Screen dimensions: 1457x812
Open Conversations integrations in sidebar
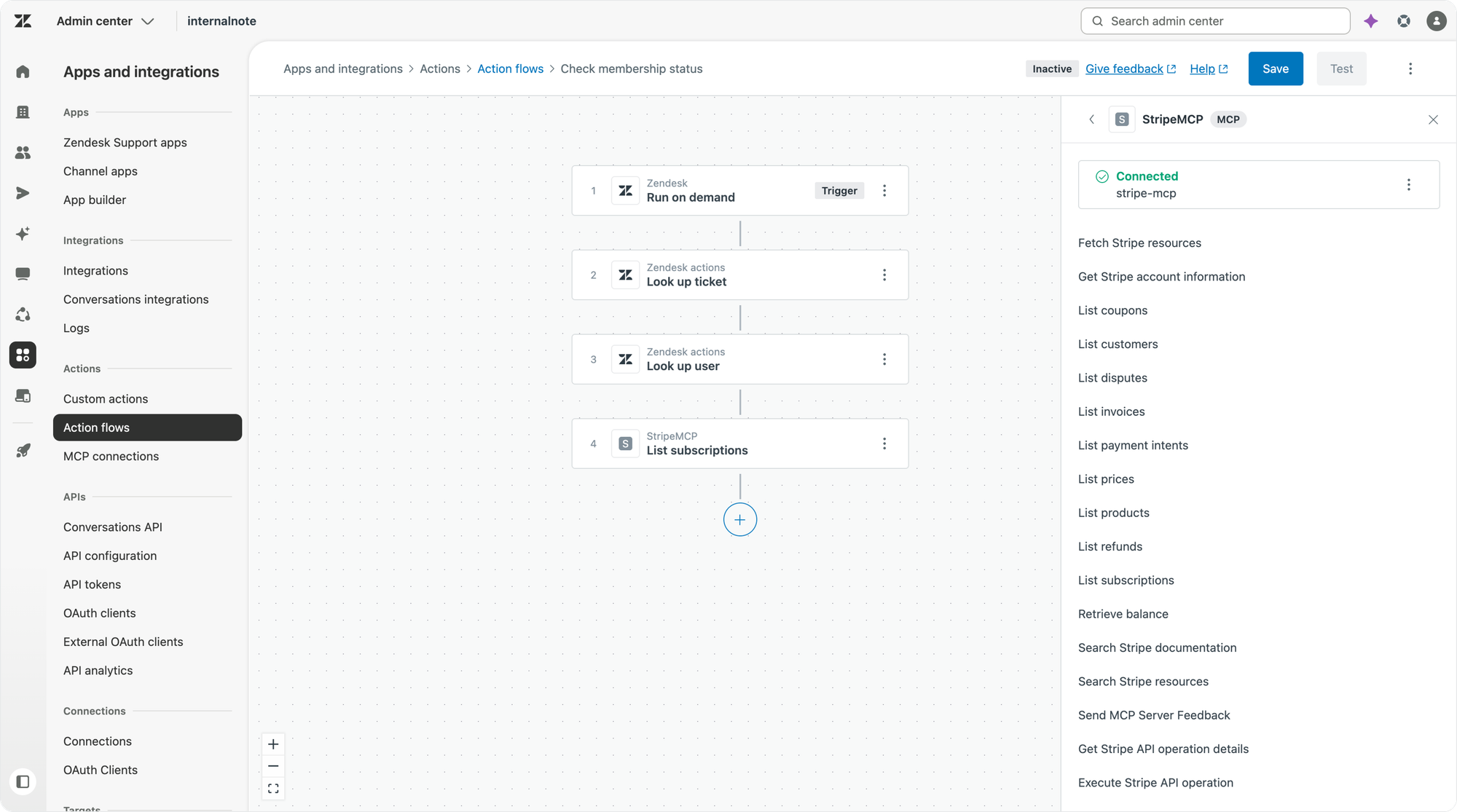136,299
